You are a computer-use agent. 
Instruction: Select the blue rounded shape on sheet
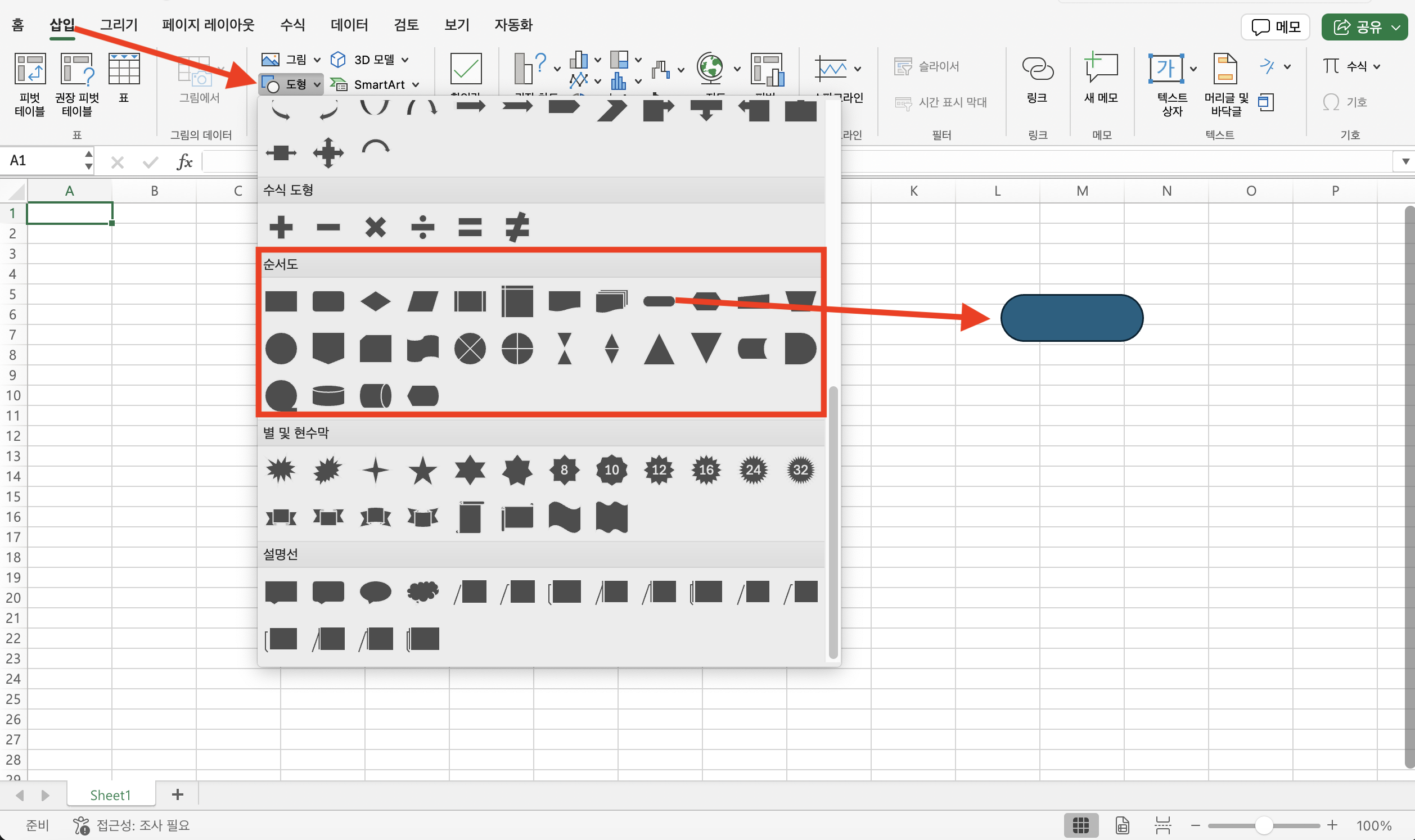(x=1072, y=318)
